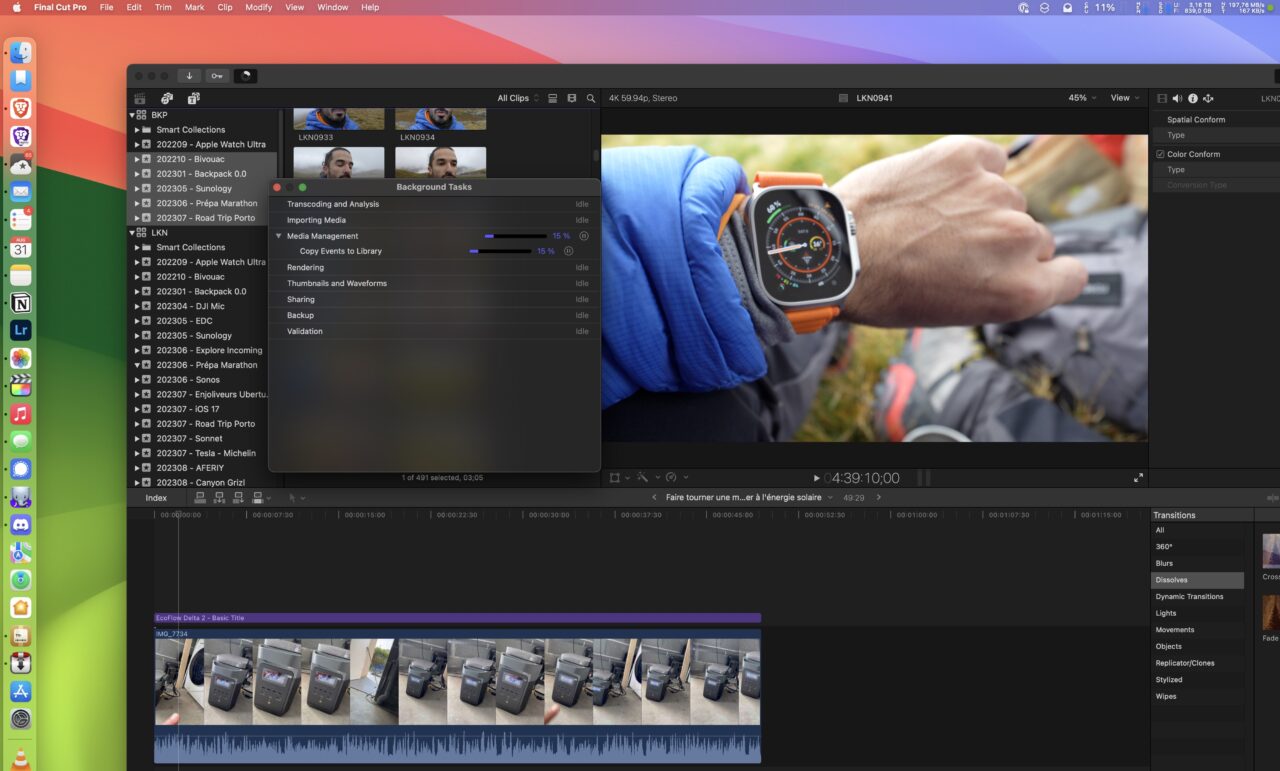
Task: Click the timeline Index button
Action: coord(156,497)
